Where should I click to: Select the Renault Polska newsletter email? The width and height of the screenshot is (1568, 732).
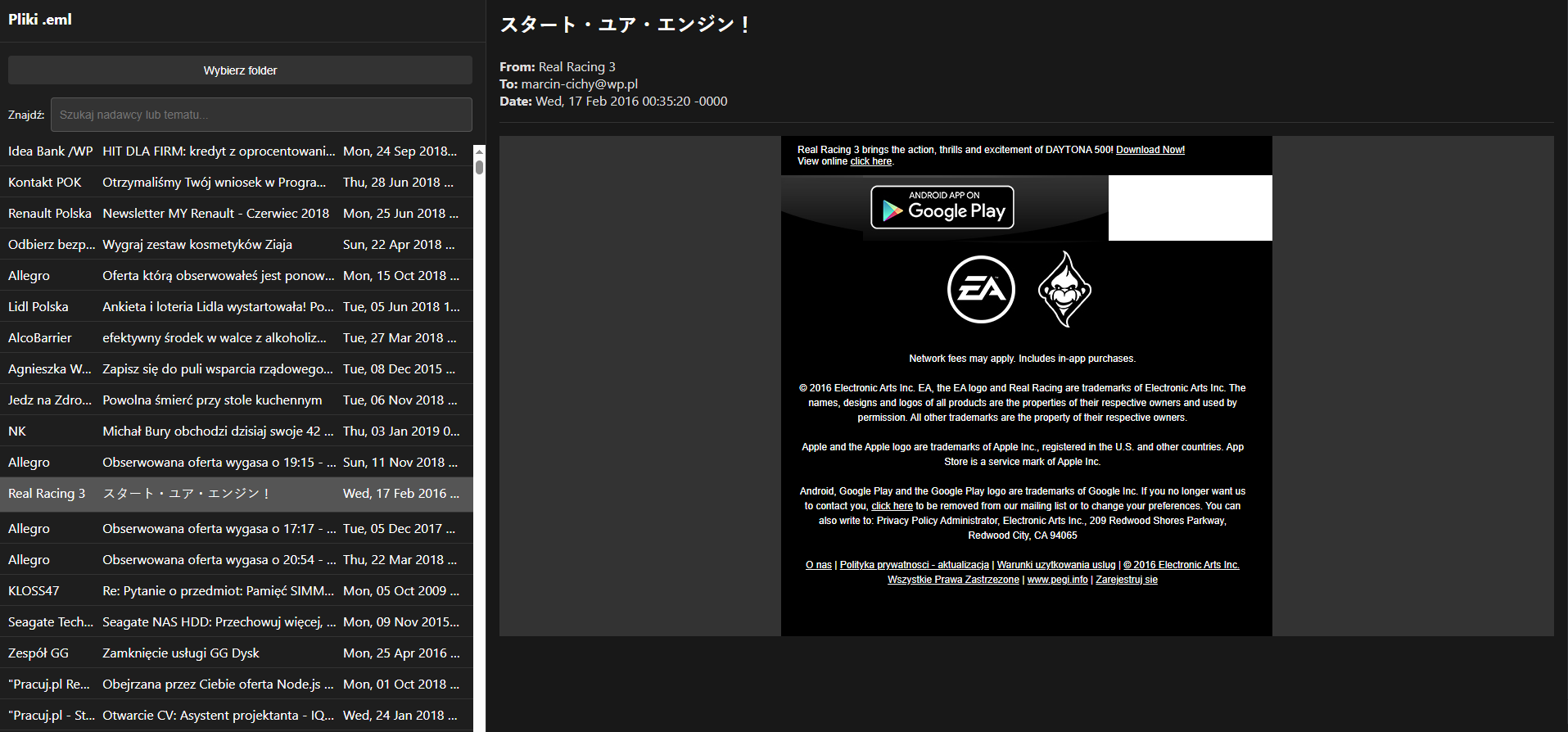coord(237,213)
